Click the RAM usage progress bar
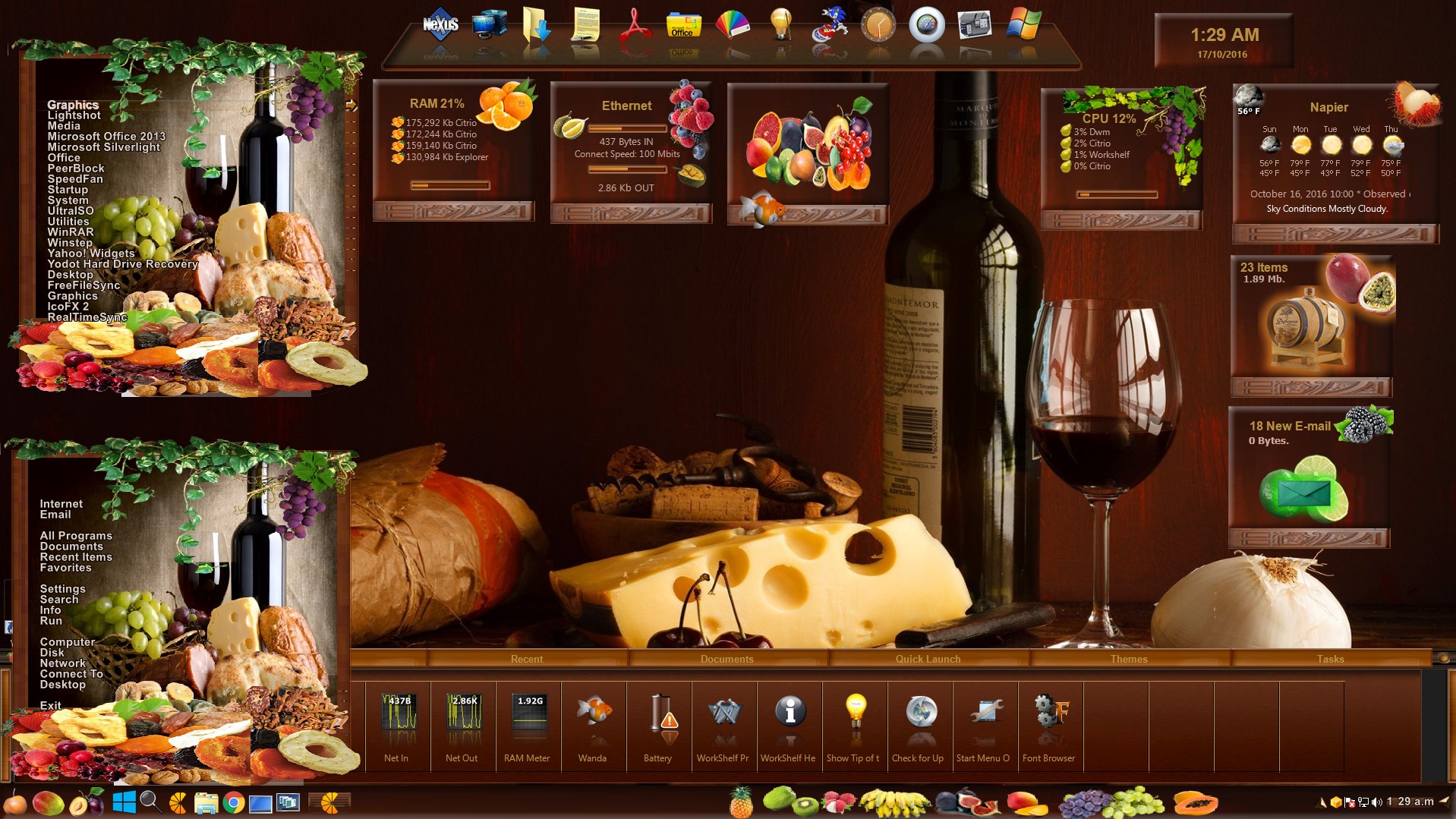This screenshot has width=1456, height=819. click(450, 184)
